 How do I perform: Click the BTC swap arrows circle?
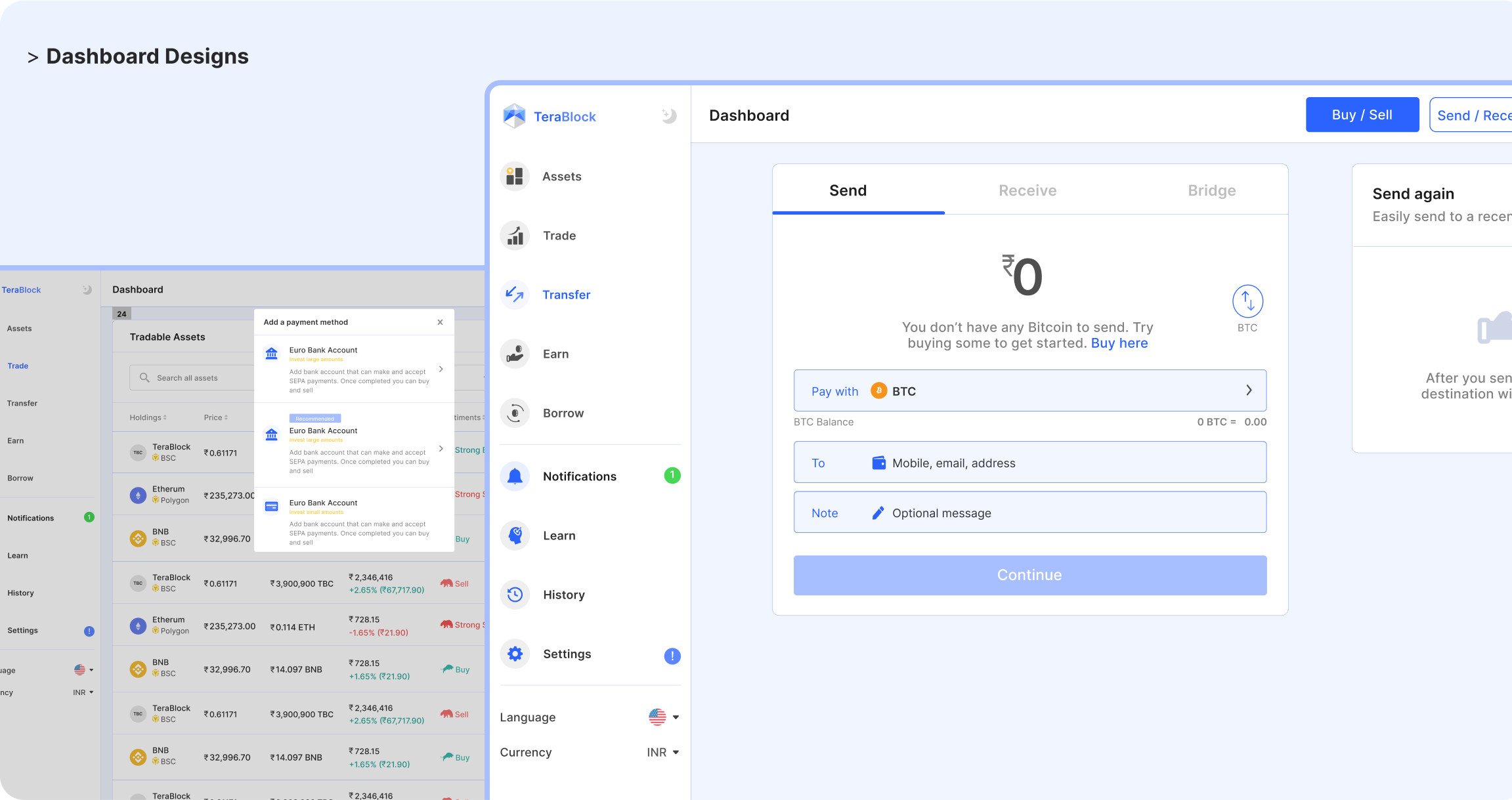coord(1247,301)
